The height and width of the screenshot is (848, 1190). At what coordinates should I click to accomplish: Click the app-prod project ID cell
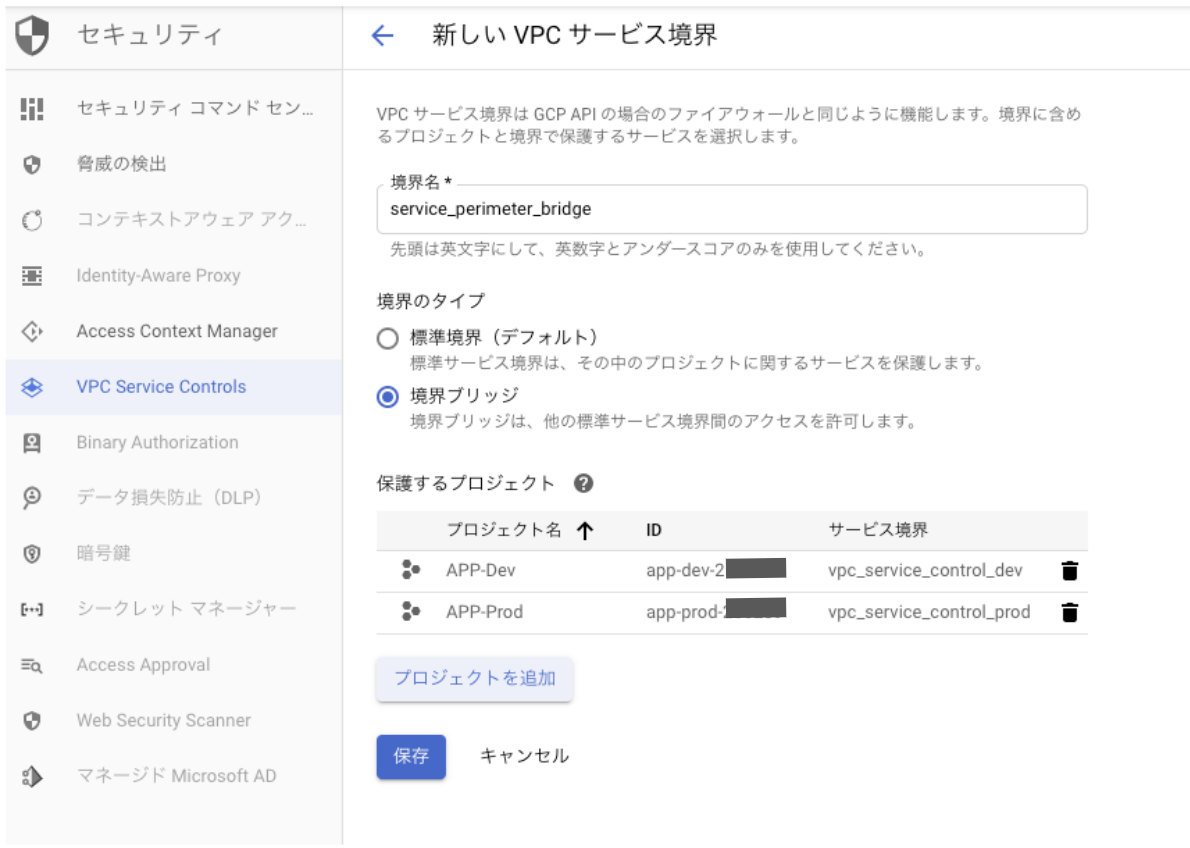(716, 610)
